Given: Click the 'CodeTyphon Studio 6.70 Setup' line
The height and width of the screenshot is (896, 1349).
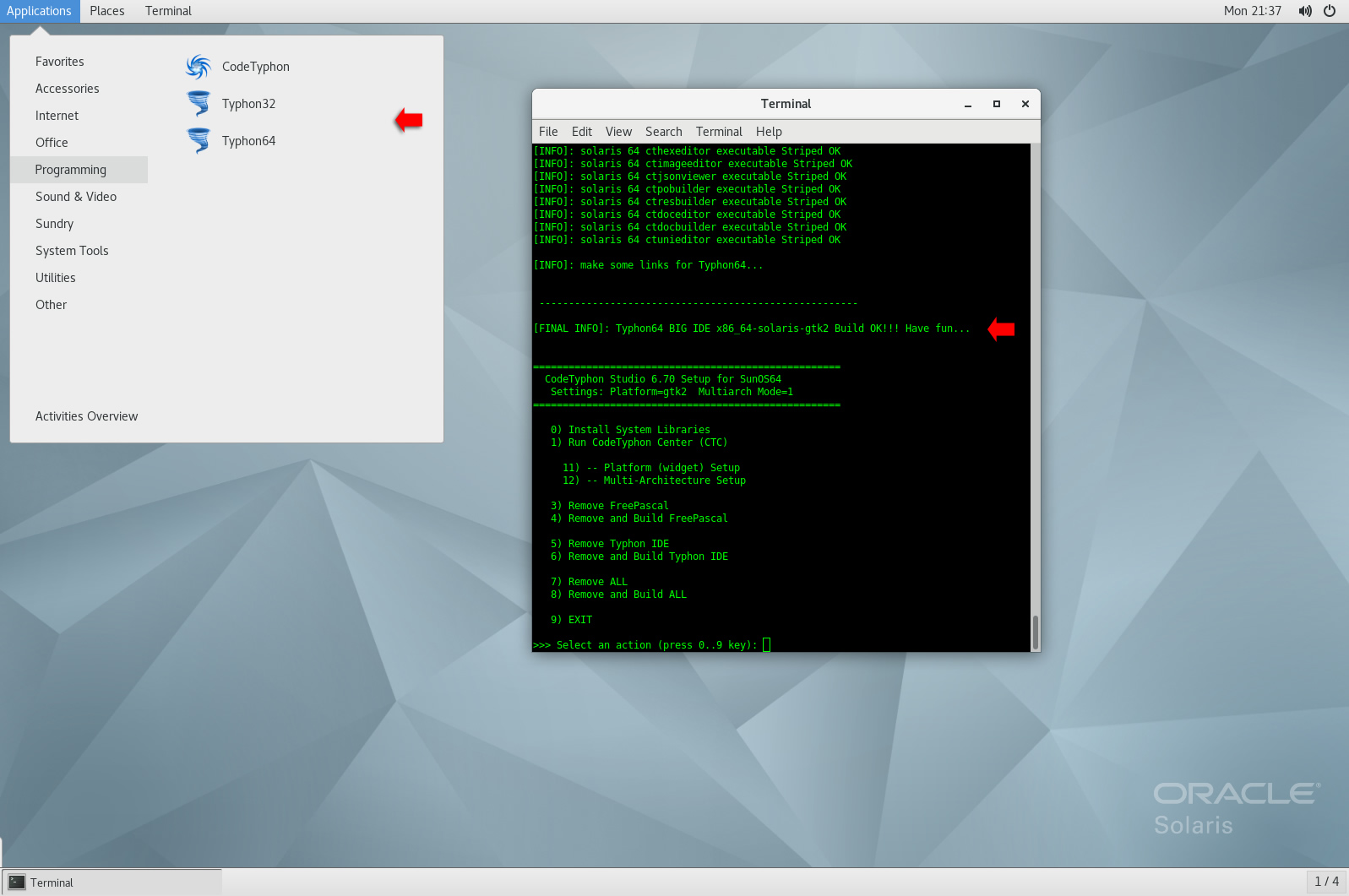Looking at the screenshot, I should 663,379.
